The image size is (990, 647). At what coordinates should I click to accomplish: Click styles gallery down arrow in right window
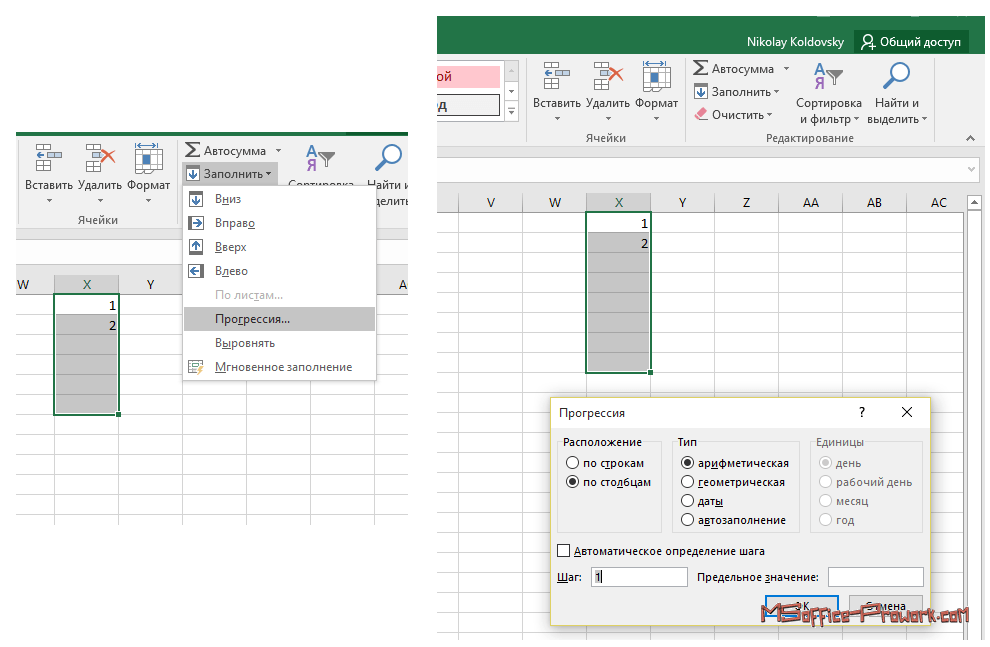(x=511, y=92)
